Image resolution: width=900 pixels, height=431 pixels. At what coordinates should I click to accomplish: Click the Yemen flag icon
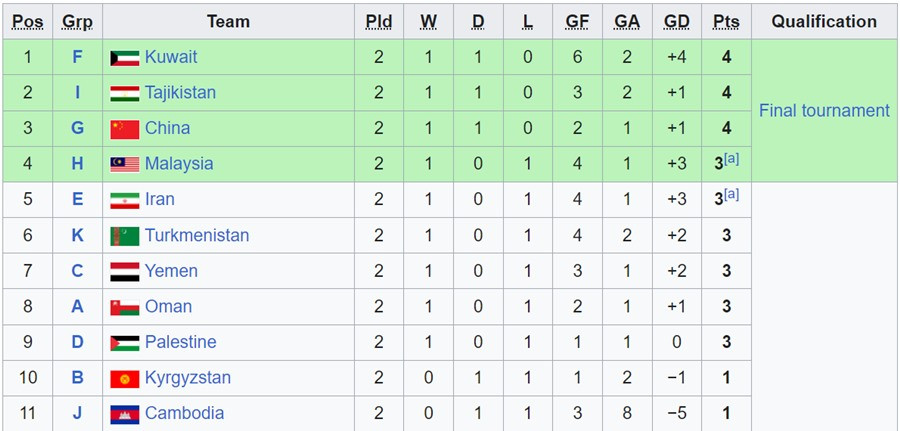pyautogui.click(x=124, y=271)
